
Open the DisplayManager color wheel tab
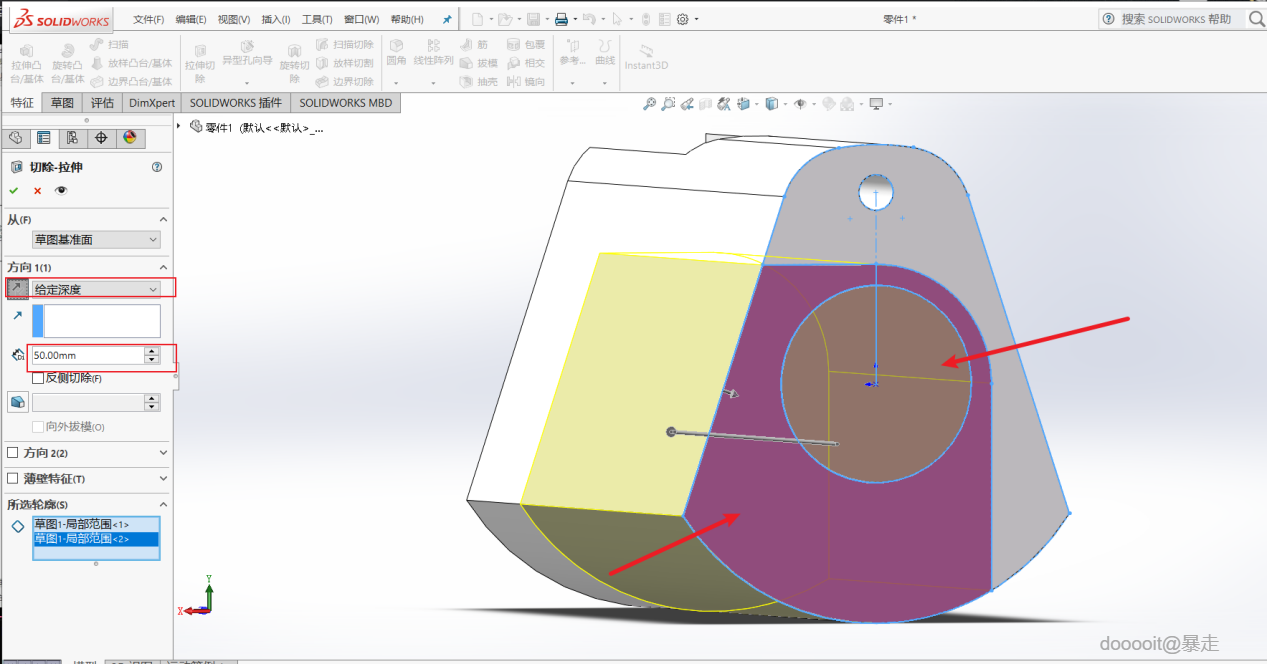129,138
